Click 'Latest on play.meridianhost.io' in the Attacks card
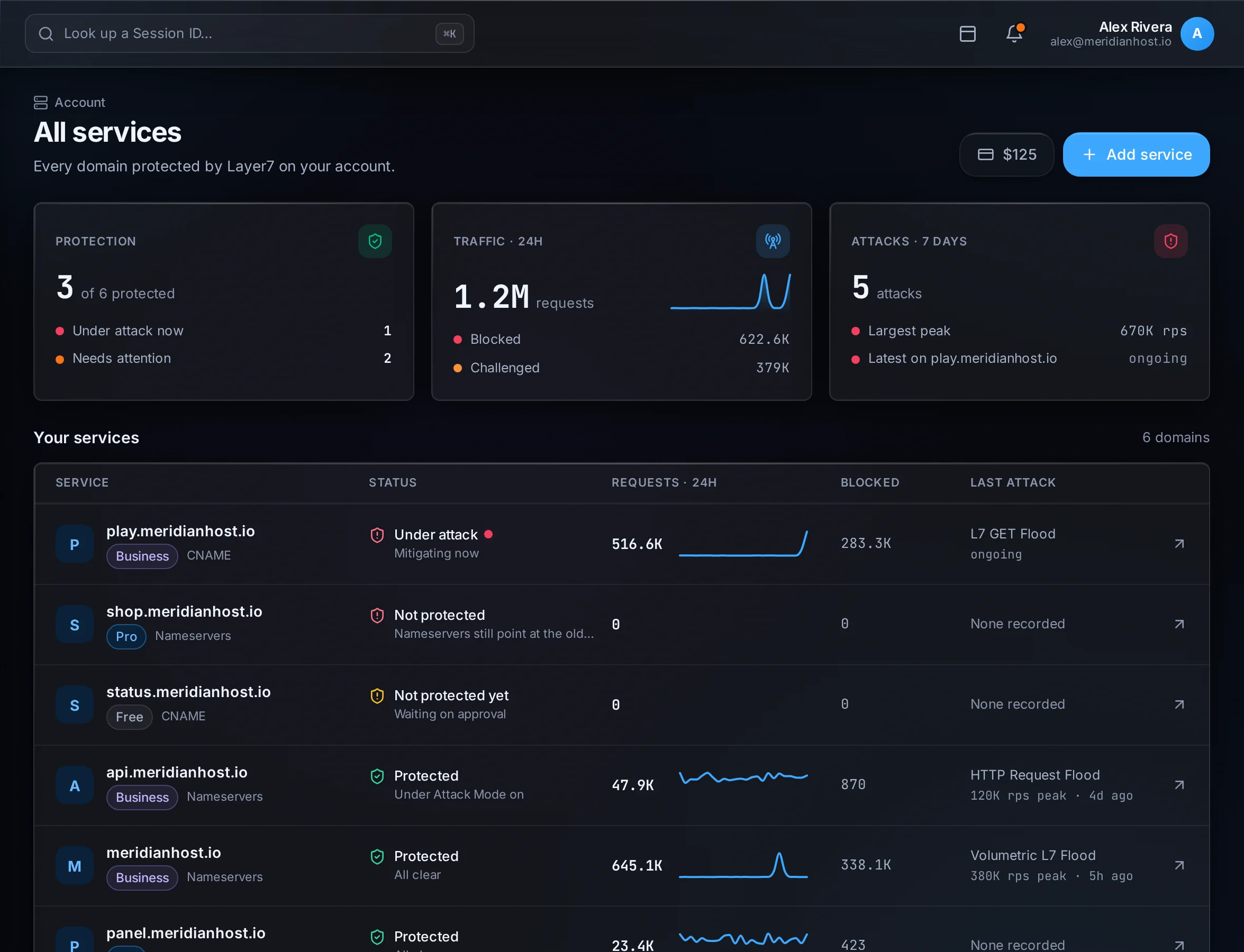This screenshot has height=952, width=1244. [x=962, y=359]
